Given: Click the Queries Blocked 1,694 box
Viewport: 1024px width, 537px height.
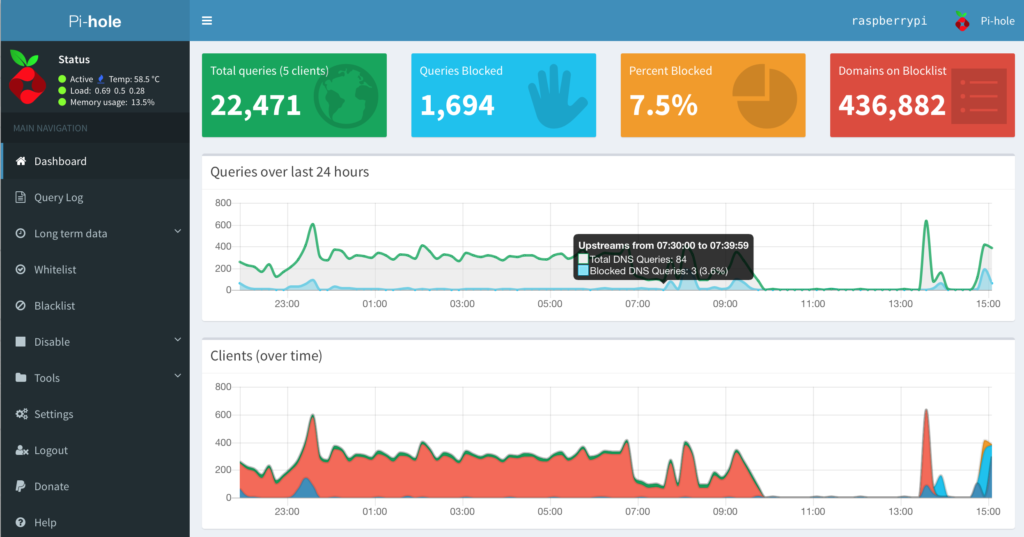Looking at the screenshot, I should click(x=504, y=95).
